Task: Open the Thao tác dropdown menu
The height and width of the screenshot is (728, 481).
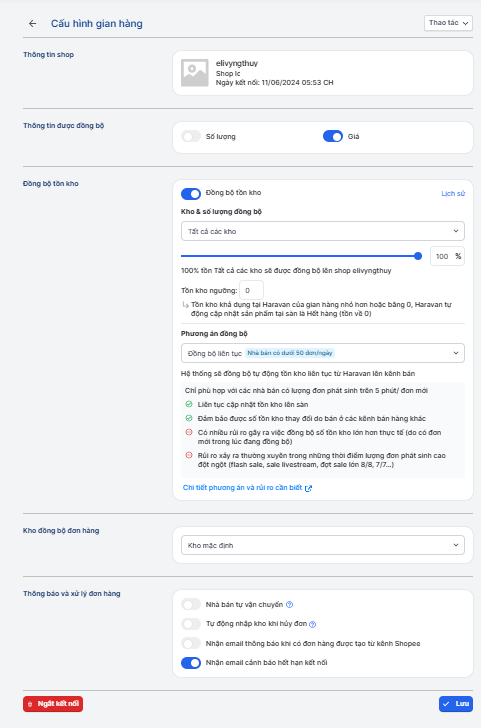Action: point(448,23)
